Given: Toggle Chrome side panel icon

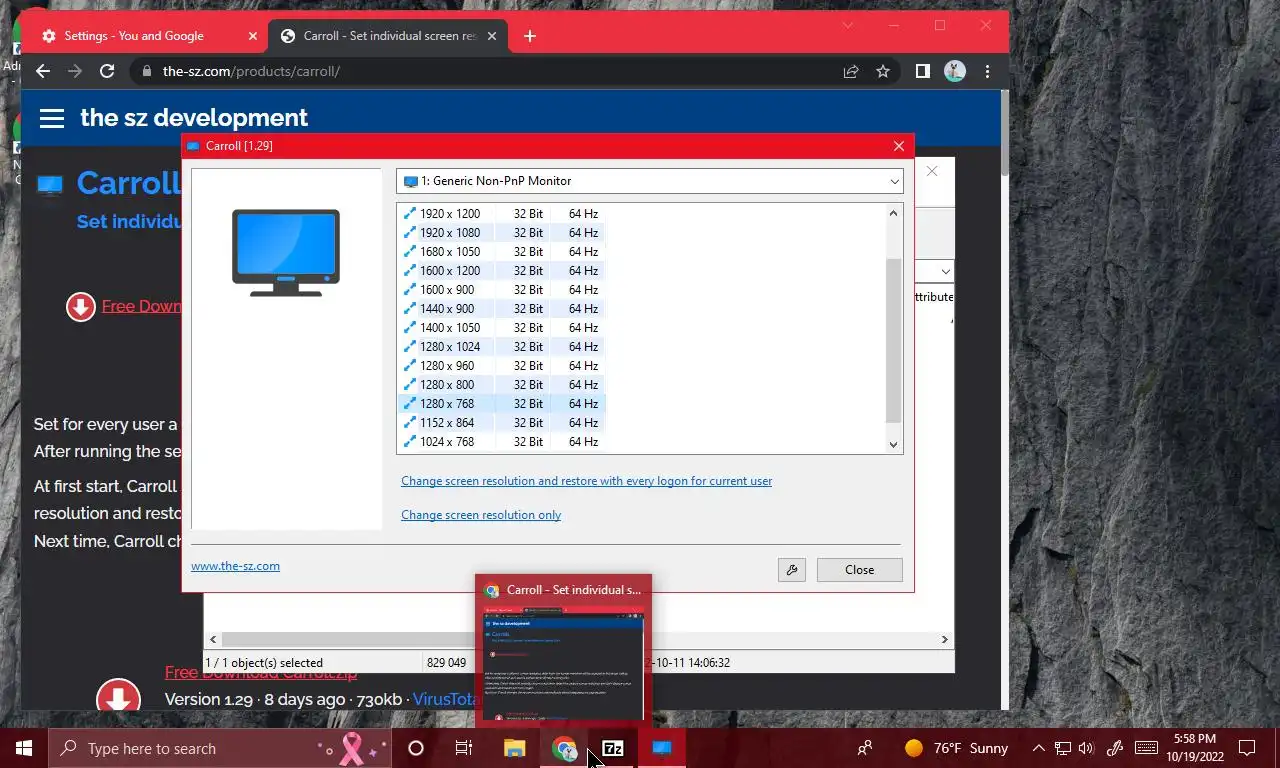Looking at the screenshot, I should (x=923, y=71).
